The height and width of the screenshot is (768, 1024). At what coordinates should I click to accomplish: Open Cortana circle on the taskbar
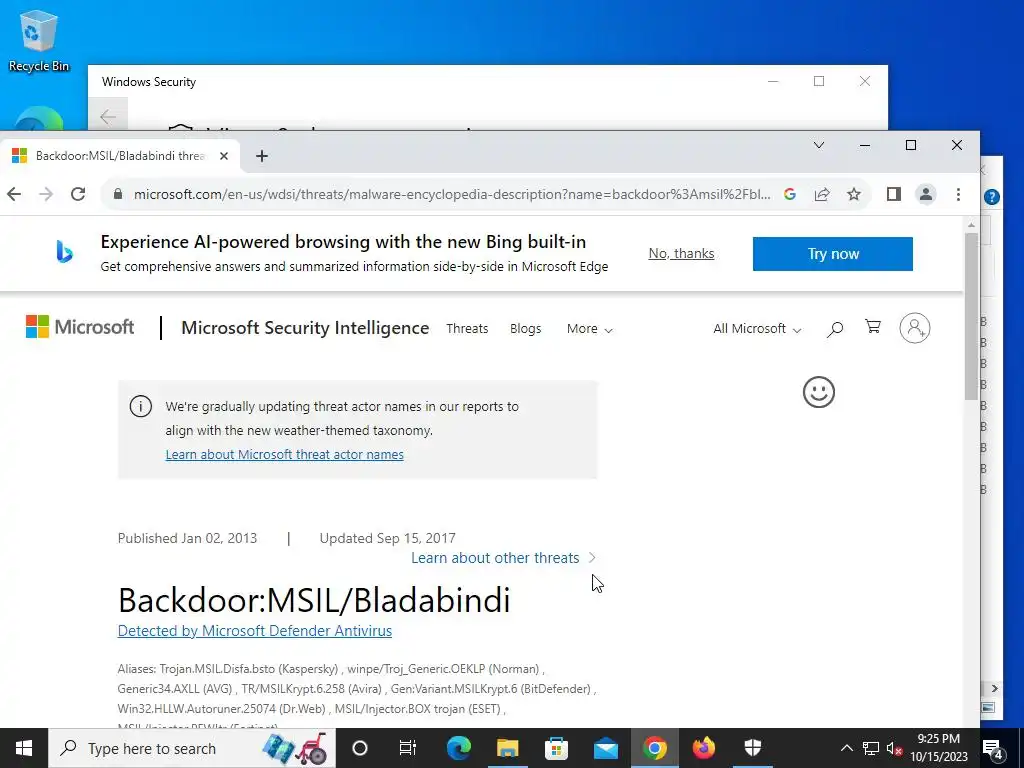pyautogui.click(x=360, y=748)
